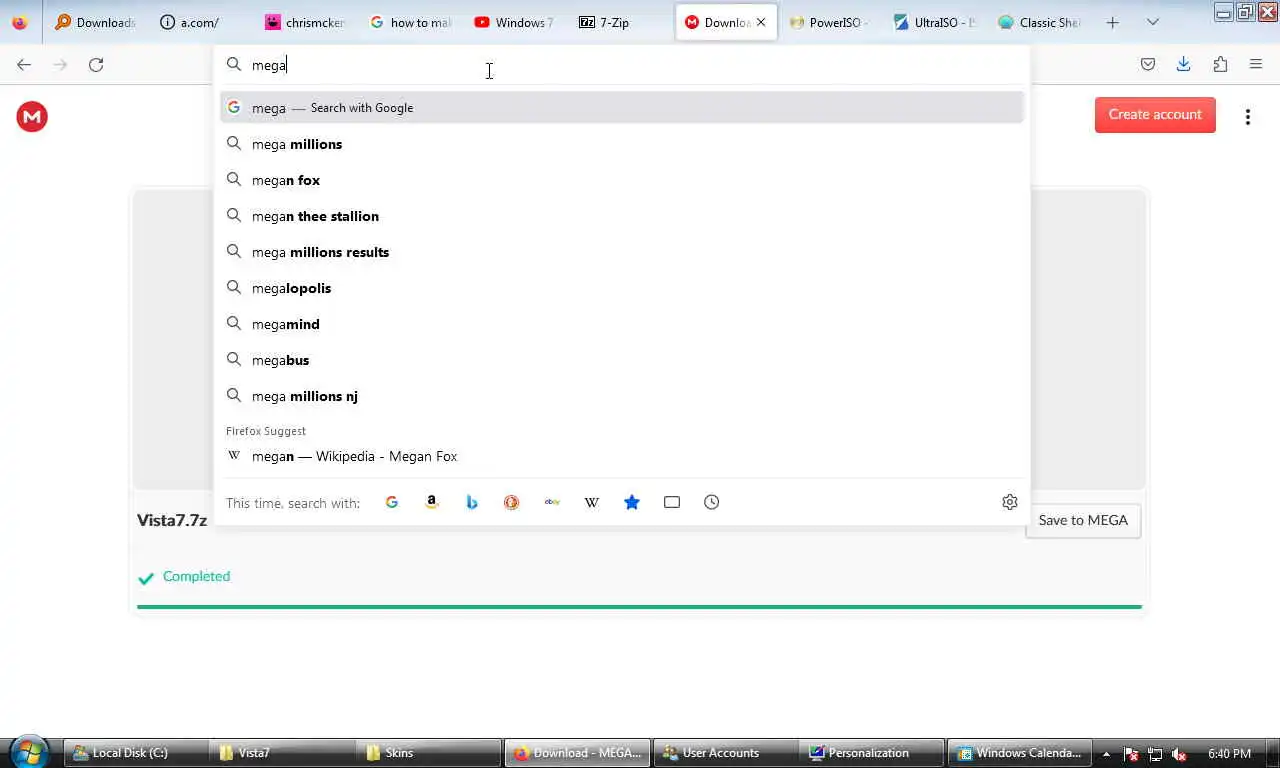This screenshot has height=768, width=1280.
Task: Search bookmarks using the star icon
Action: 632,502
